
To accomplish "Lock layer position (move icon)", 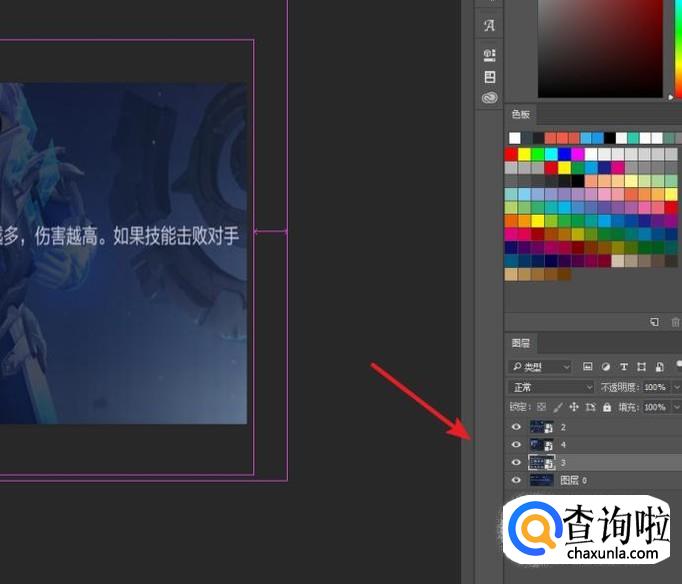I will click(574, 407).
